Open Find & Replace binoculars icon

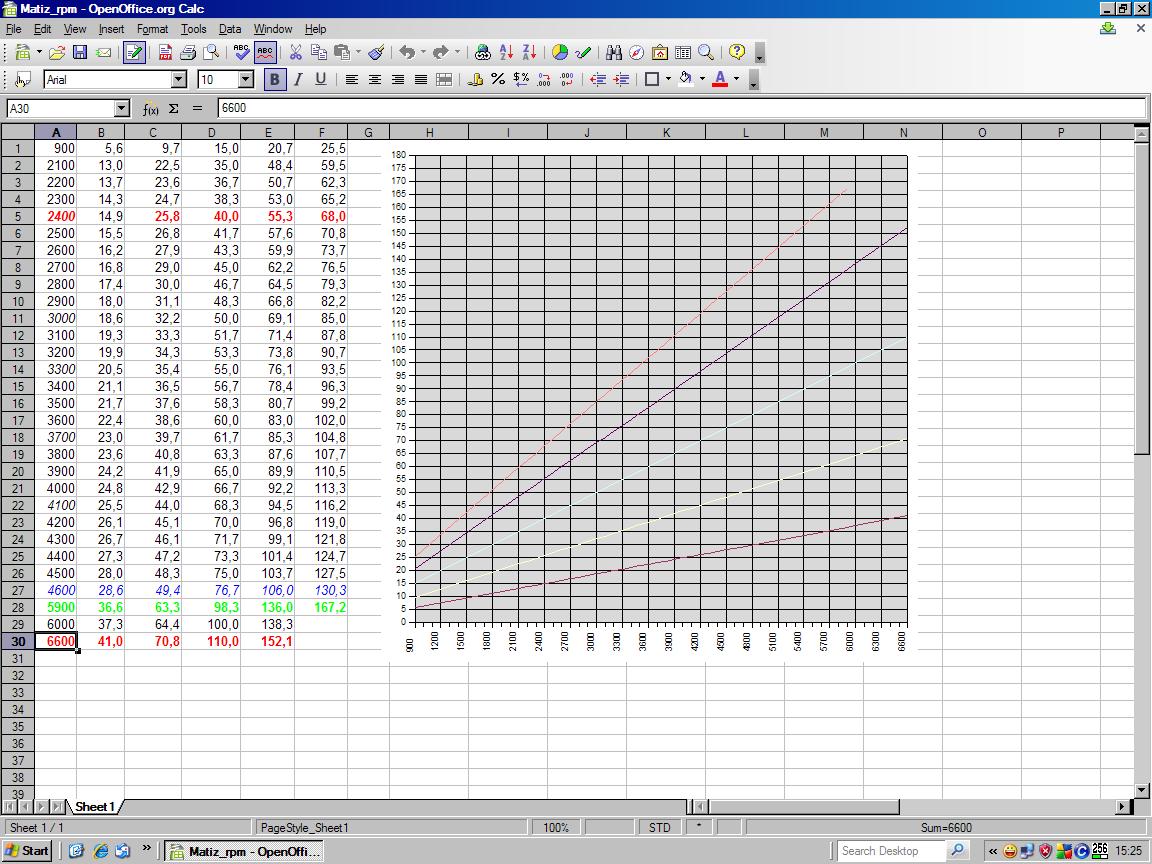[x=614, y=53]
